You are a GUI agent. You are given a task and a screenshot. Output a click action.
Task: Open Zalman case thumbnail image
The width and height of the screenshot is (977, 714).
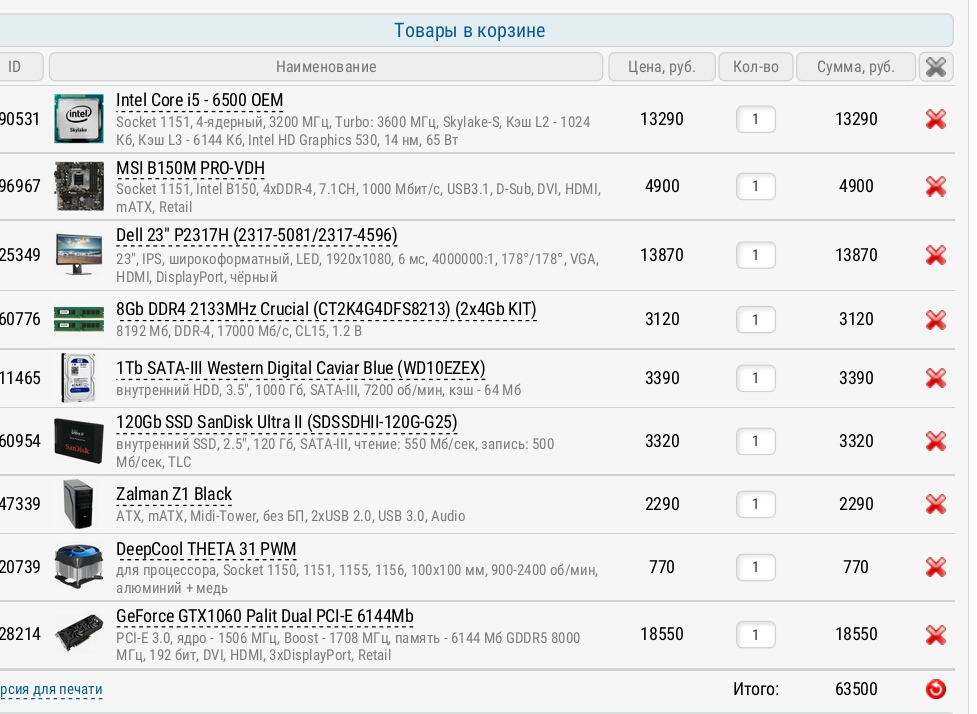point(79,503)
